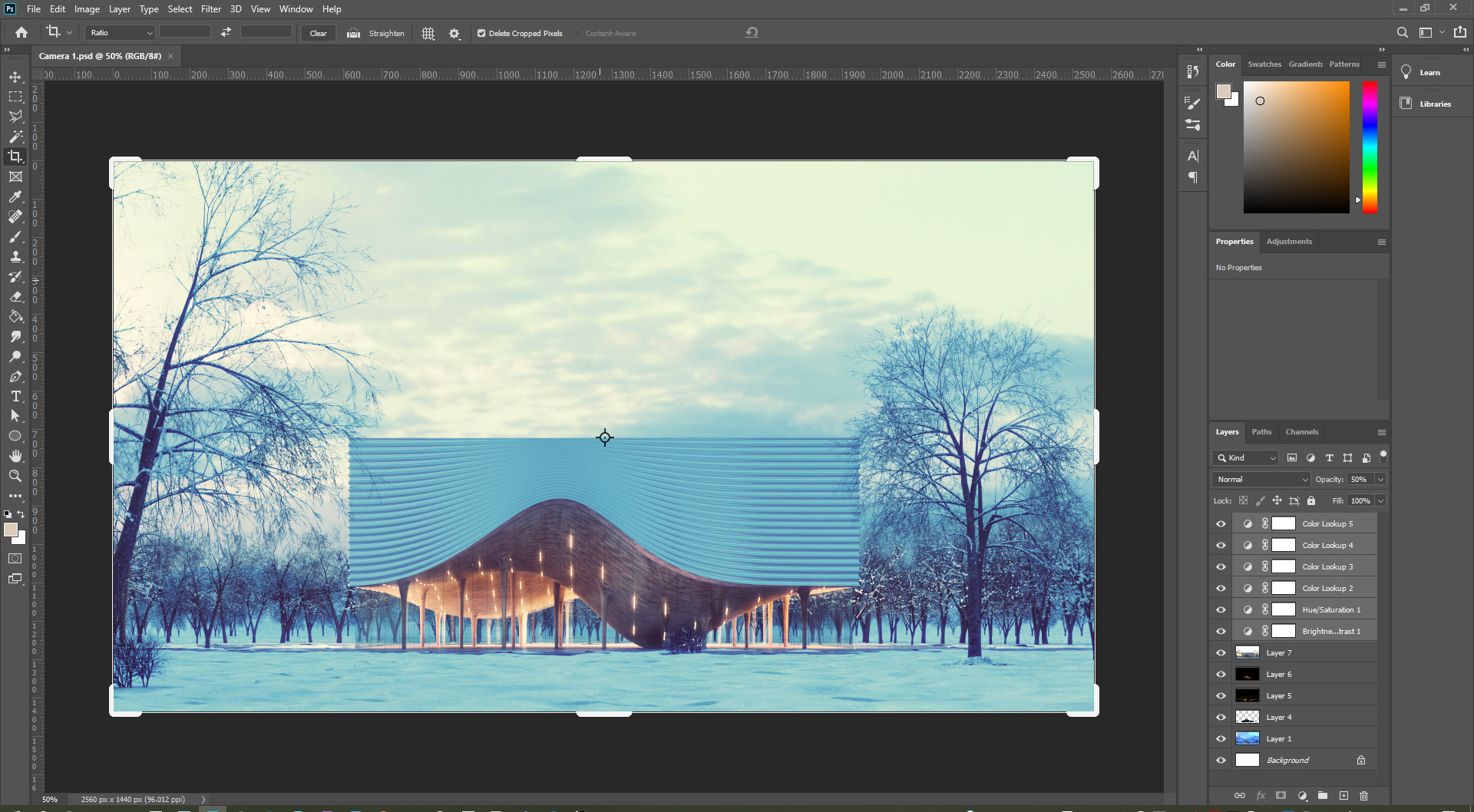Screen dimensions: 1474x812
Task: Click the Clear button
Action: tap(318, 33)
